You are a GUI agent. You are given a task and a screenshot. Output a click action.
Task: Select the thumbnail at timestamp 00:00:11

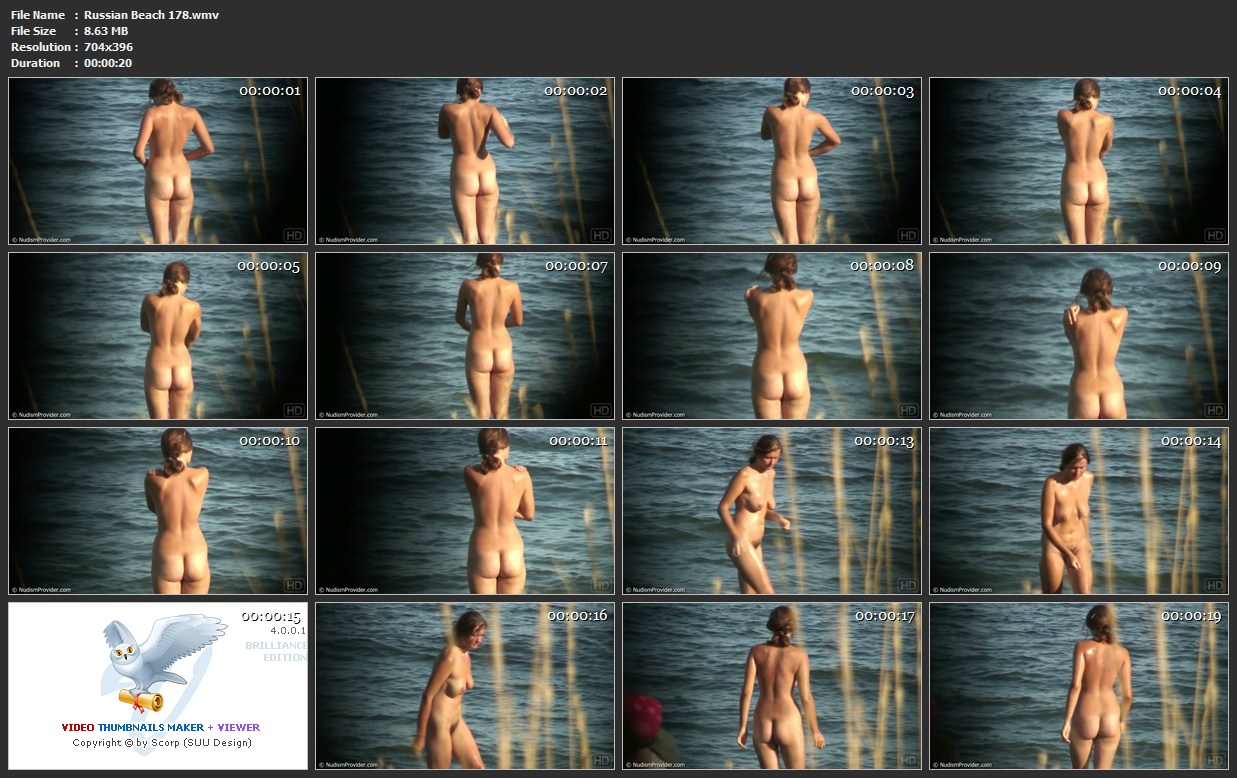pyautogui.click(x=465, y=511)
